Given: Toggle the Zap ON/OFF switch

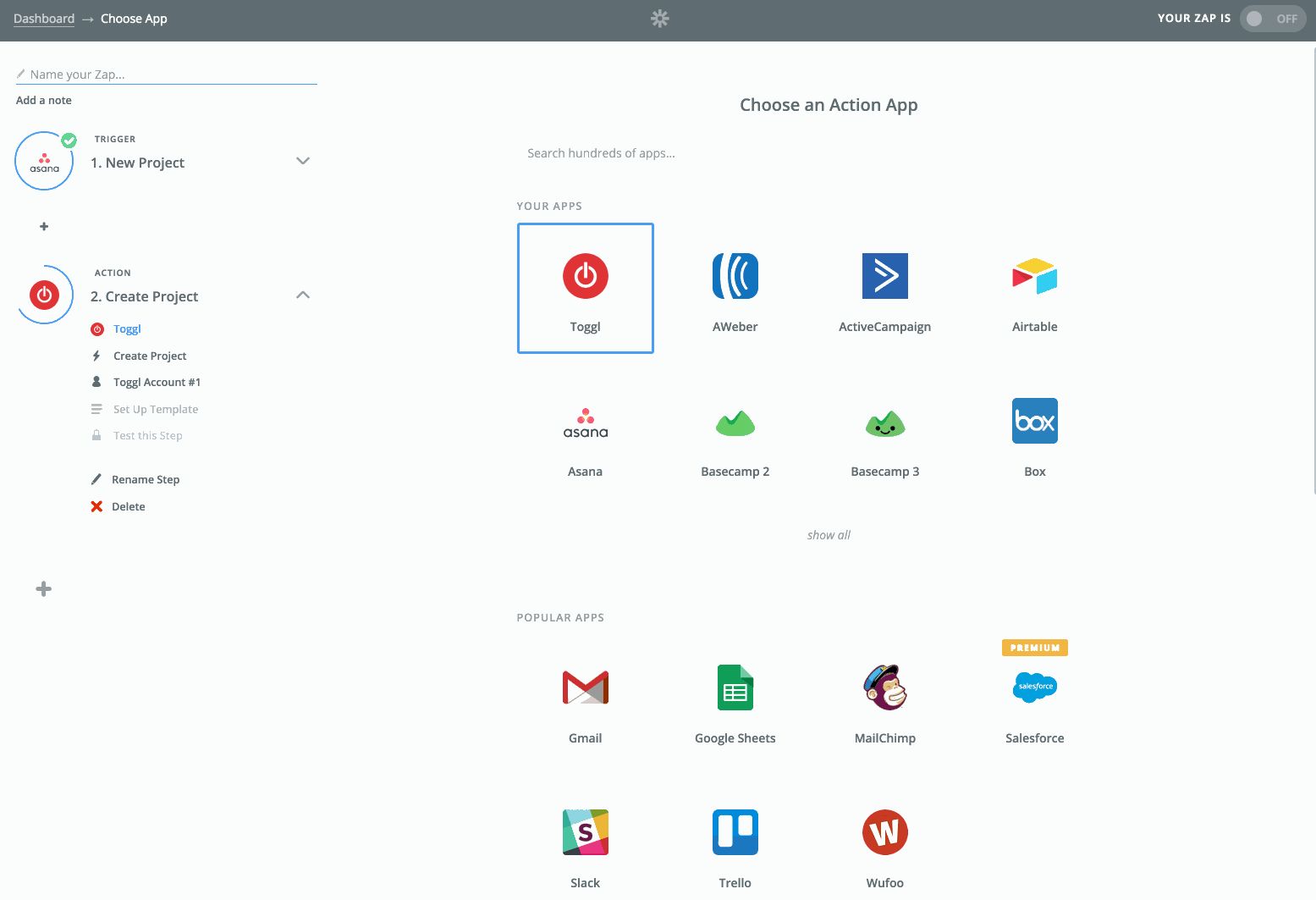Looking at the screenshot, I should (x=1273, y=19).
